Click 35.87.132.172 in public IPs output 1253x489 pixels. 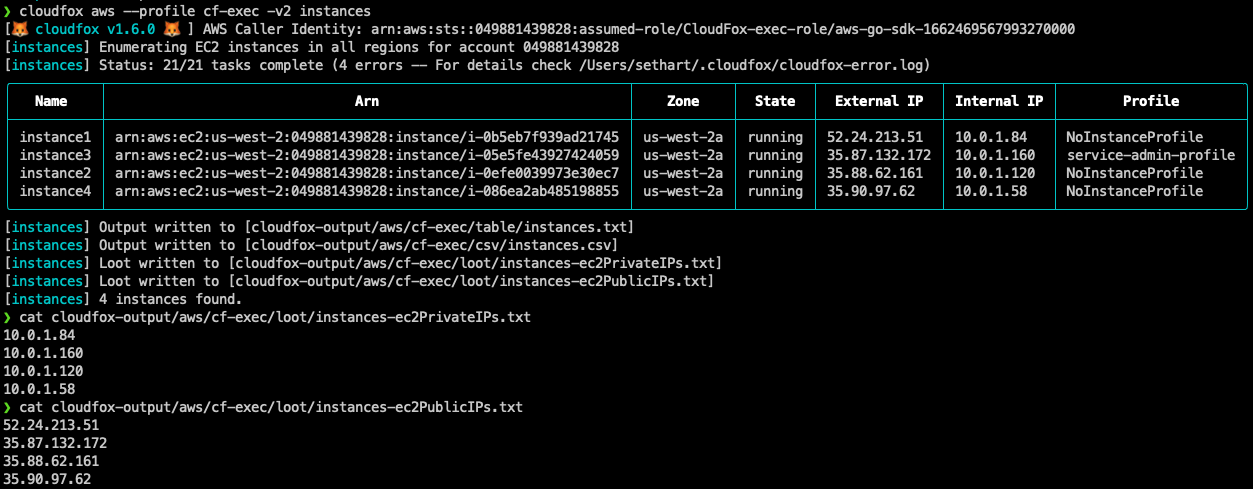[56, 443]
